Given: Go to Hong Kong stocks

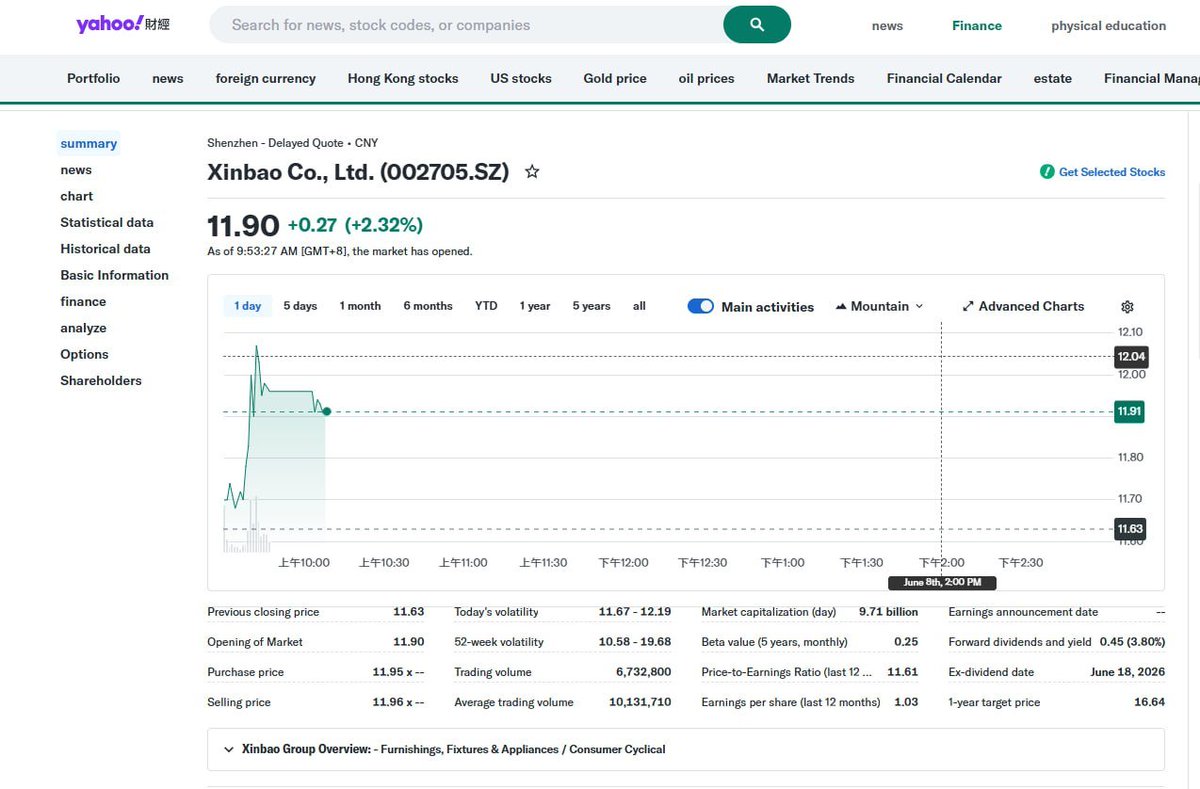Looking at the screenshot, I should coord(403,78).
